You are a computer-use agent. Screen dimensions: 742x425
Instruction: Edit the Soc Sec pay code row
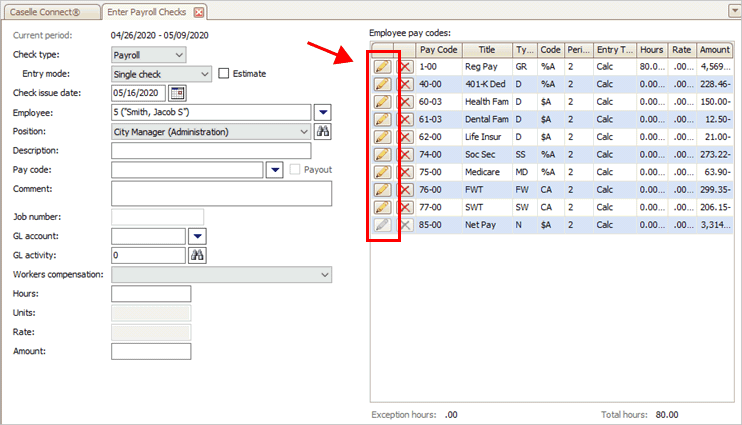click(x=382, y=154)
